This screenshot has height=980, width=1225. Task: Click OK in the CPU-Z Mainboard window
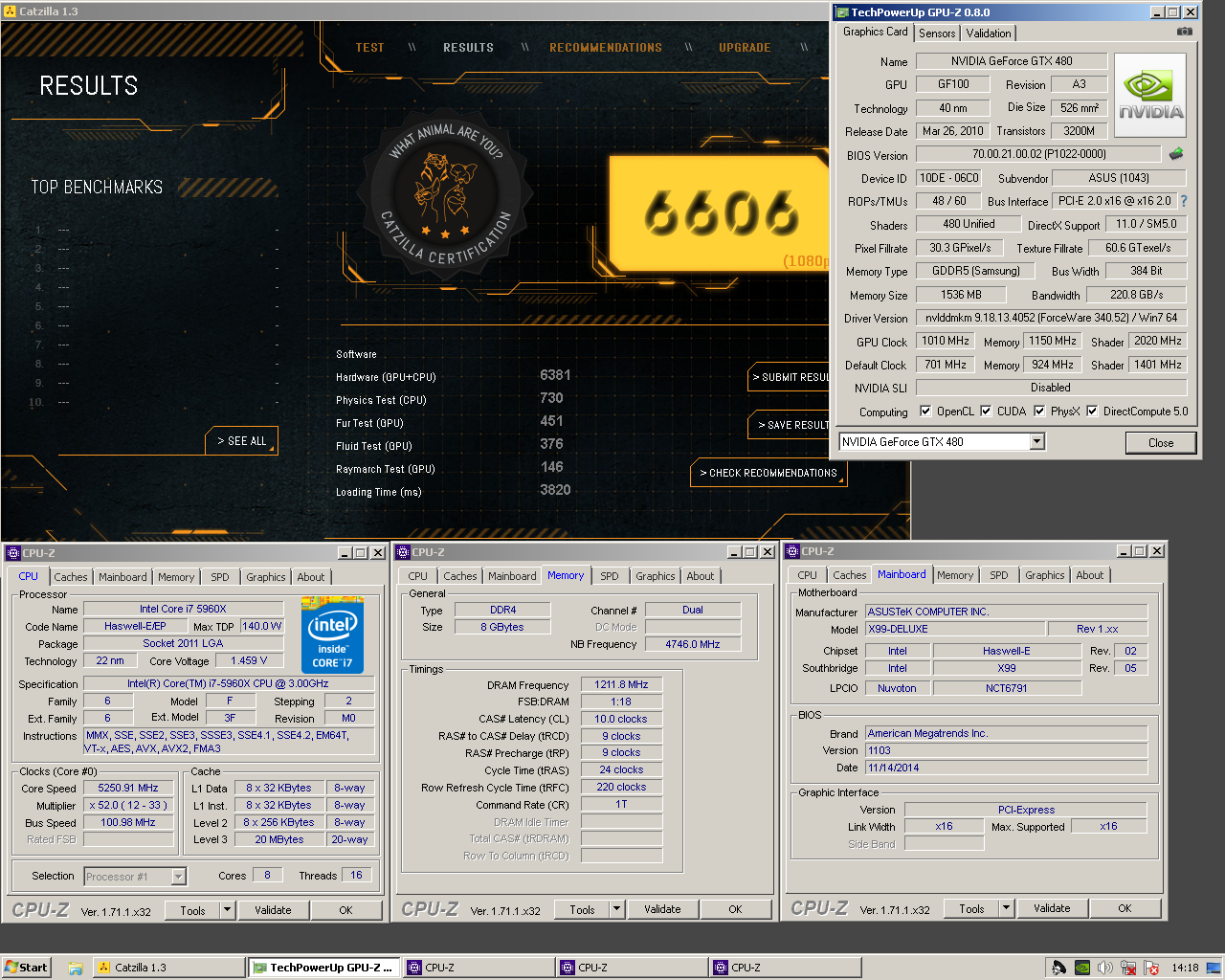click(x=1125, y=908)
